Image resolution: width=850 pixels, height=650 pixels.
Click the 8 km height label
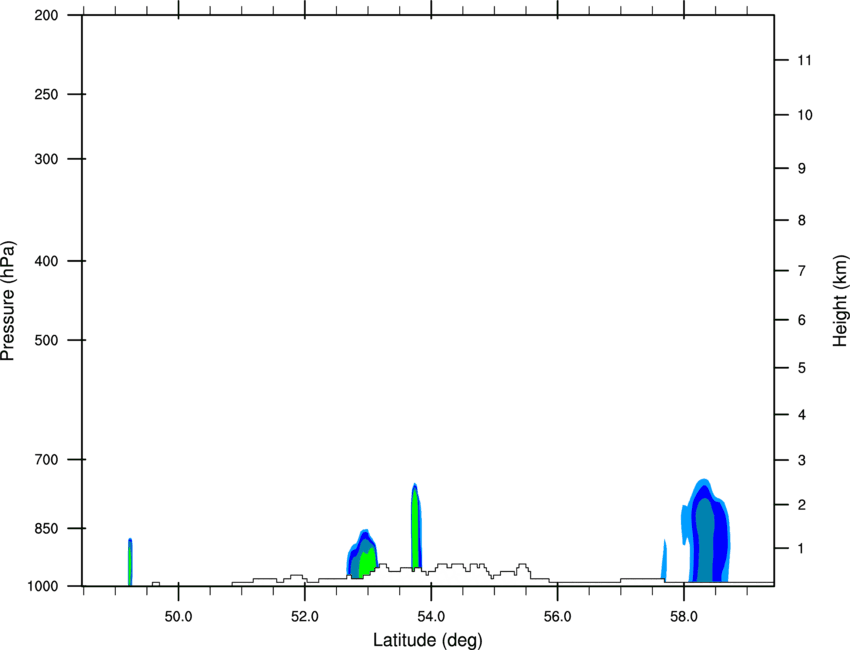[x=802, y=220]
